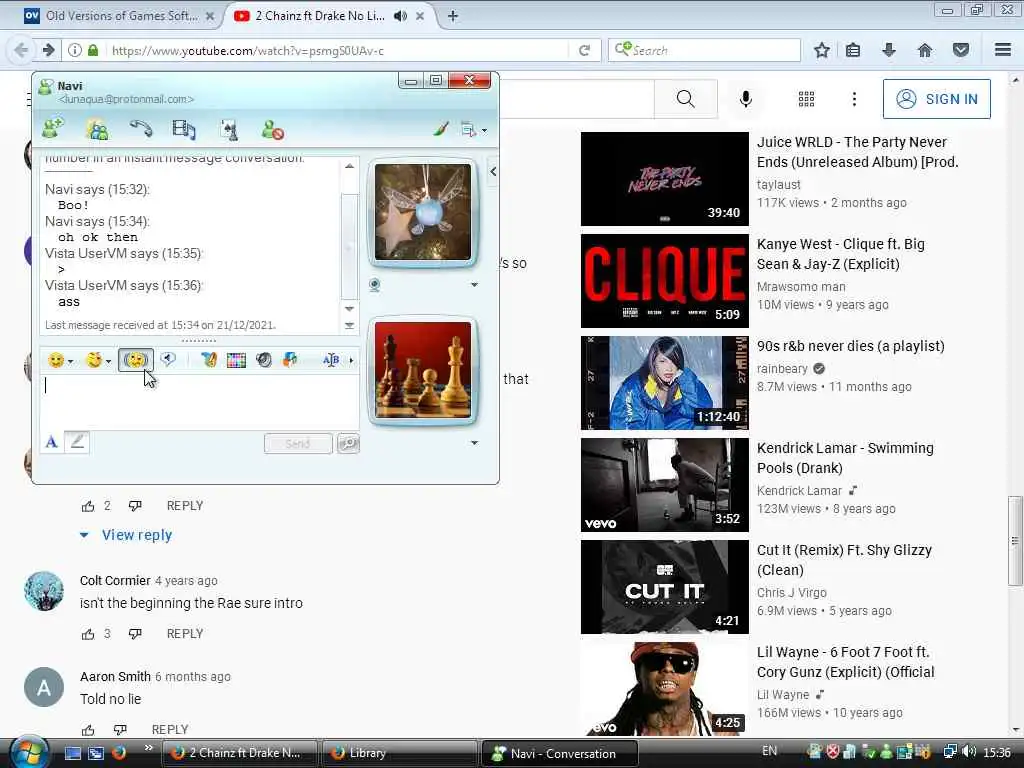Open 90s r&b never dies playlist
The image size is (1024, 768).
click(x=665, y=383)
